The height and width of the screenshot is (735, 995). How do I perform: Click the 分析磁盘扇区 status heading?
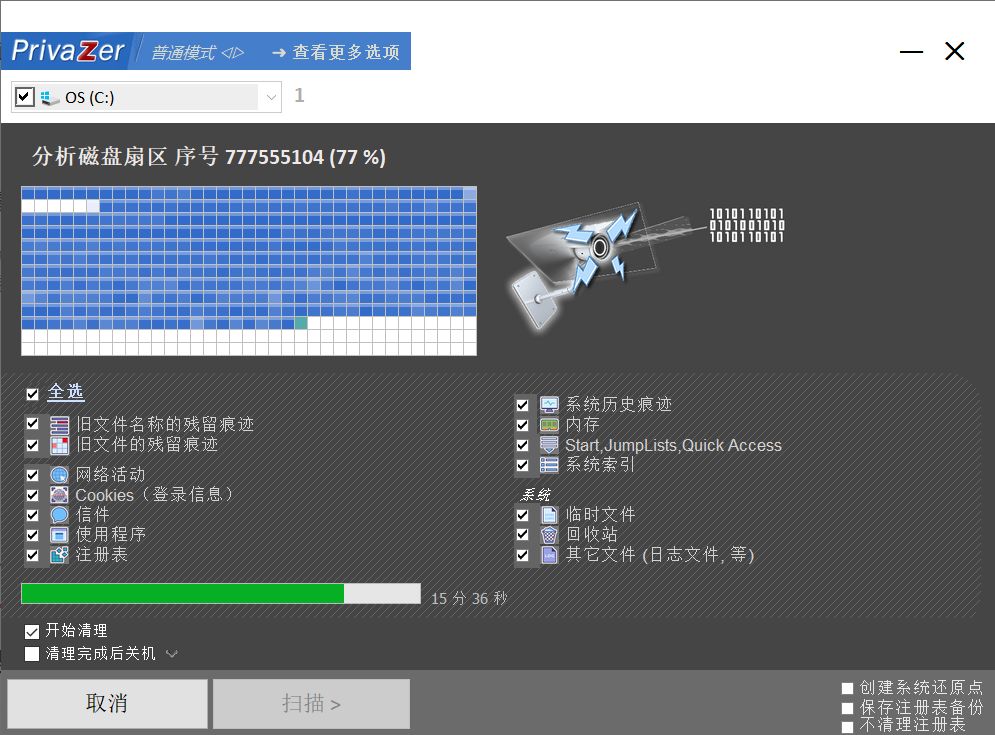click(x=209, y=156)
